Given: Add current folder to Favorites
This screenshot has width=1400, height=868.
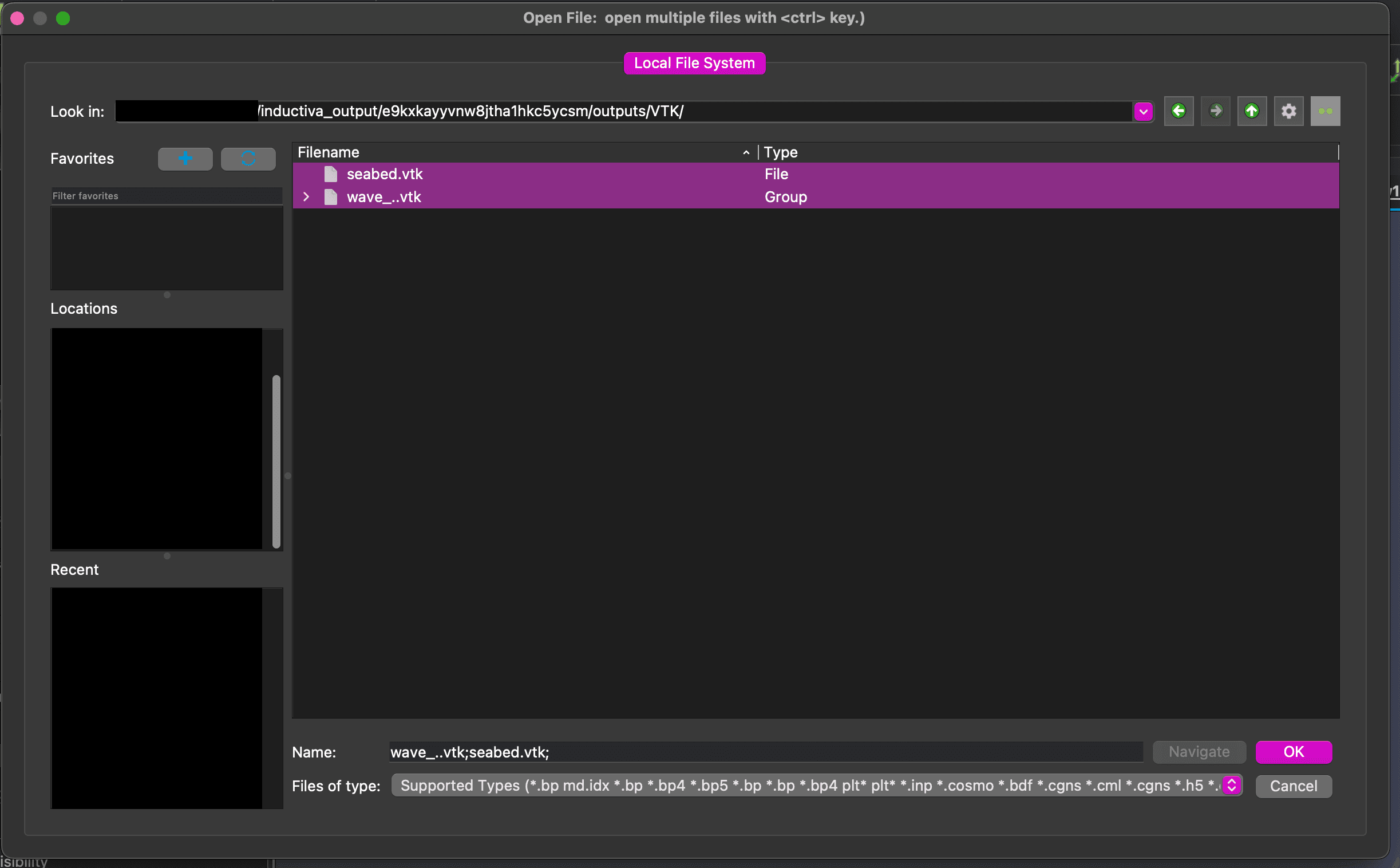Looking at the screenshot, I should (185, 159).
